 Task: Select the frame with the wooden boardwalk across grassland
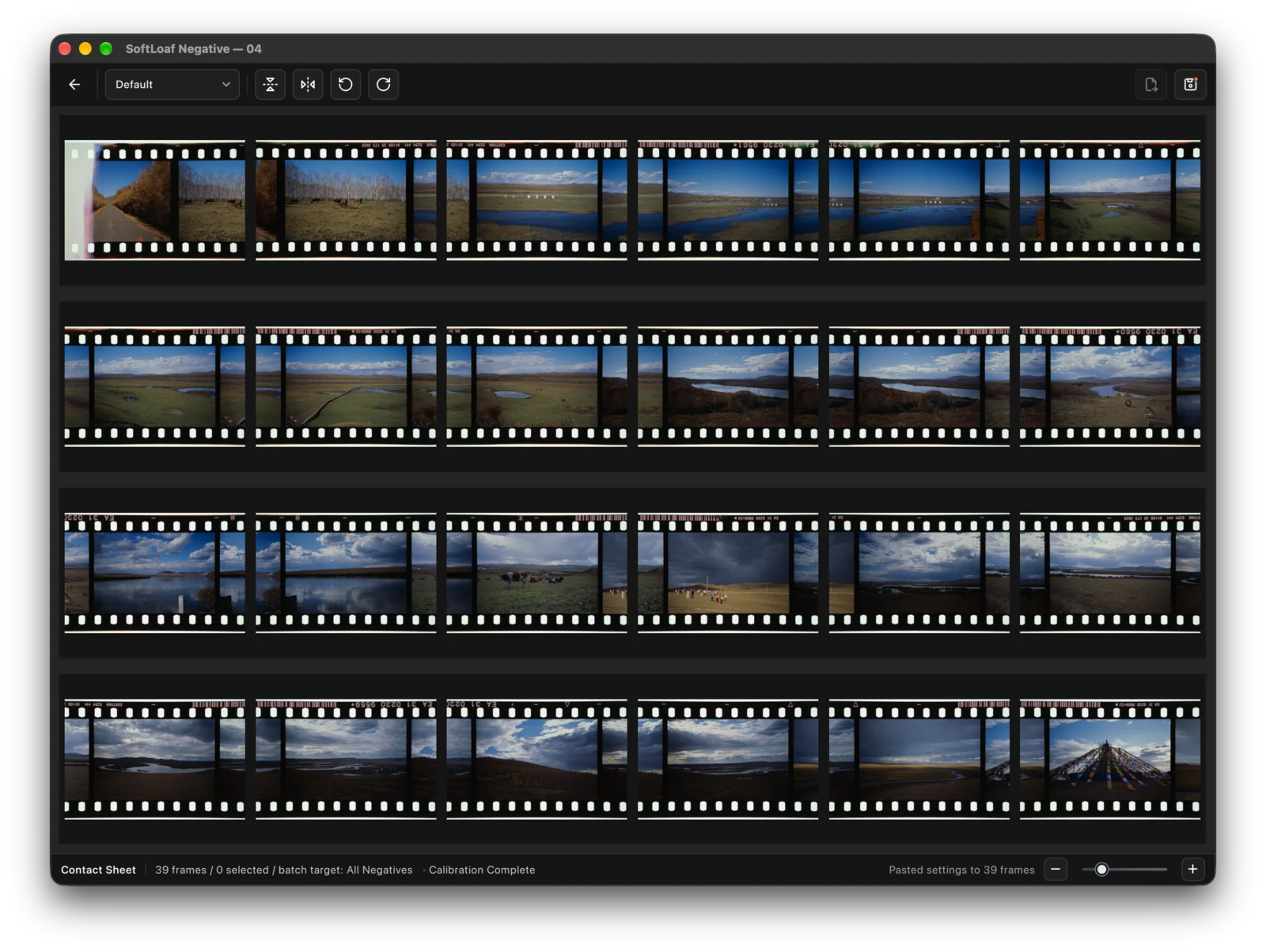(346, 386)
